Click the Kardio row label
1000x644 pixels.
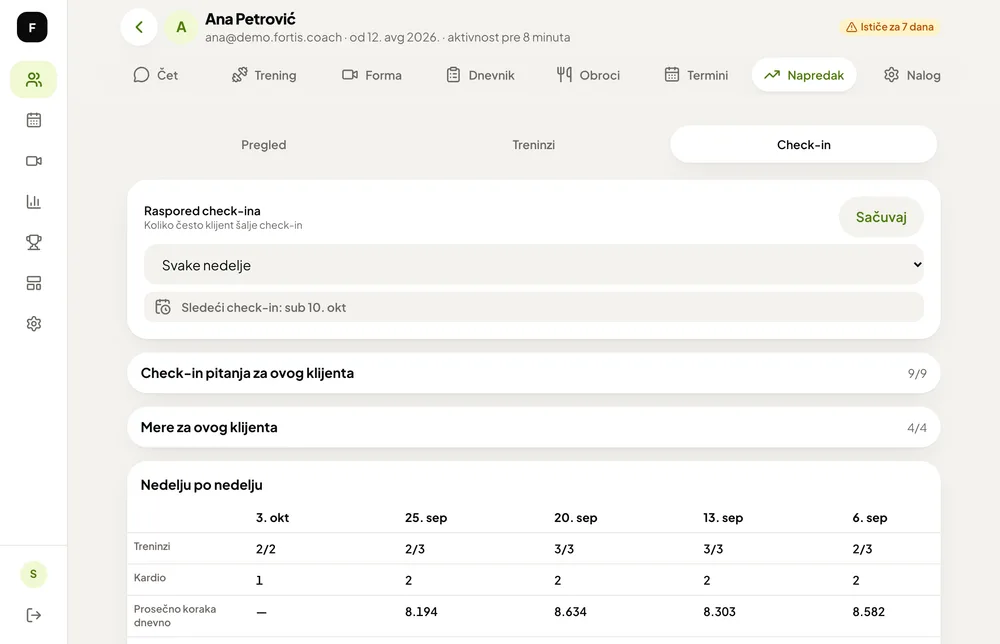click(150, 578)
